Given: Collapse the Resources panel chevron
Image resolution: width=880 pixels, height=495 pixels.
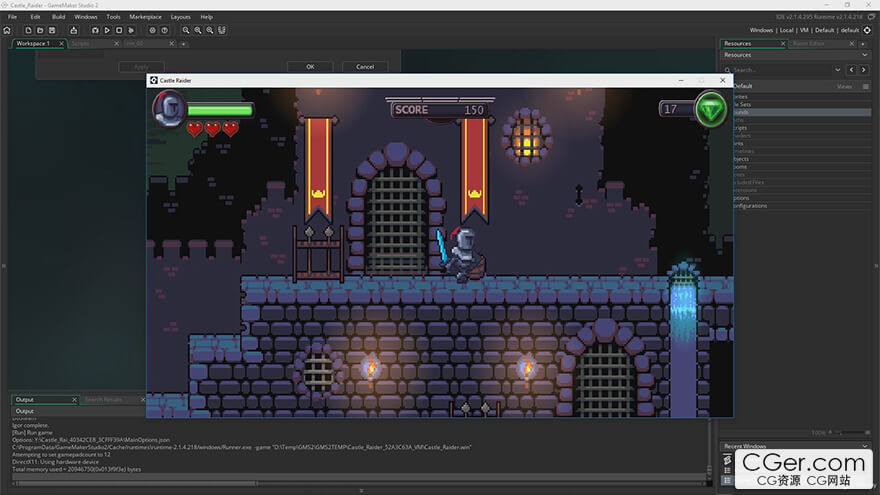Looking at the screenshot, I should tap(864, 55).
